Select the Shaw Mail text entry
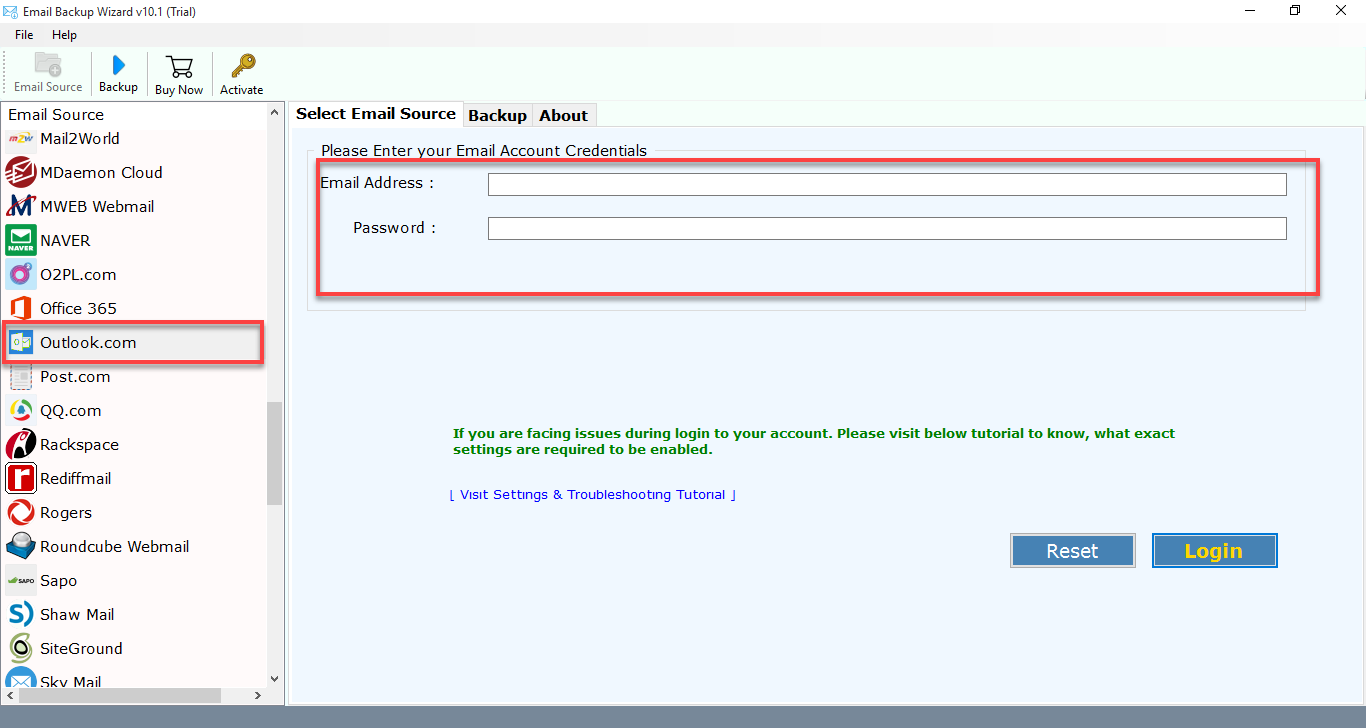The width and height of the screenshot is (1366, 728). 77,614
